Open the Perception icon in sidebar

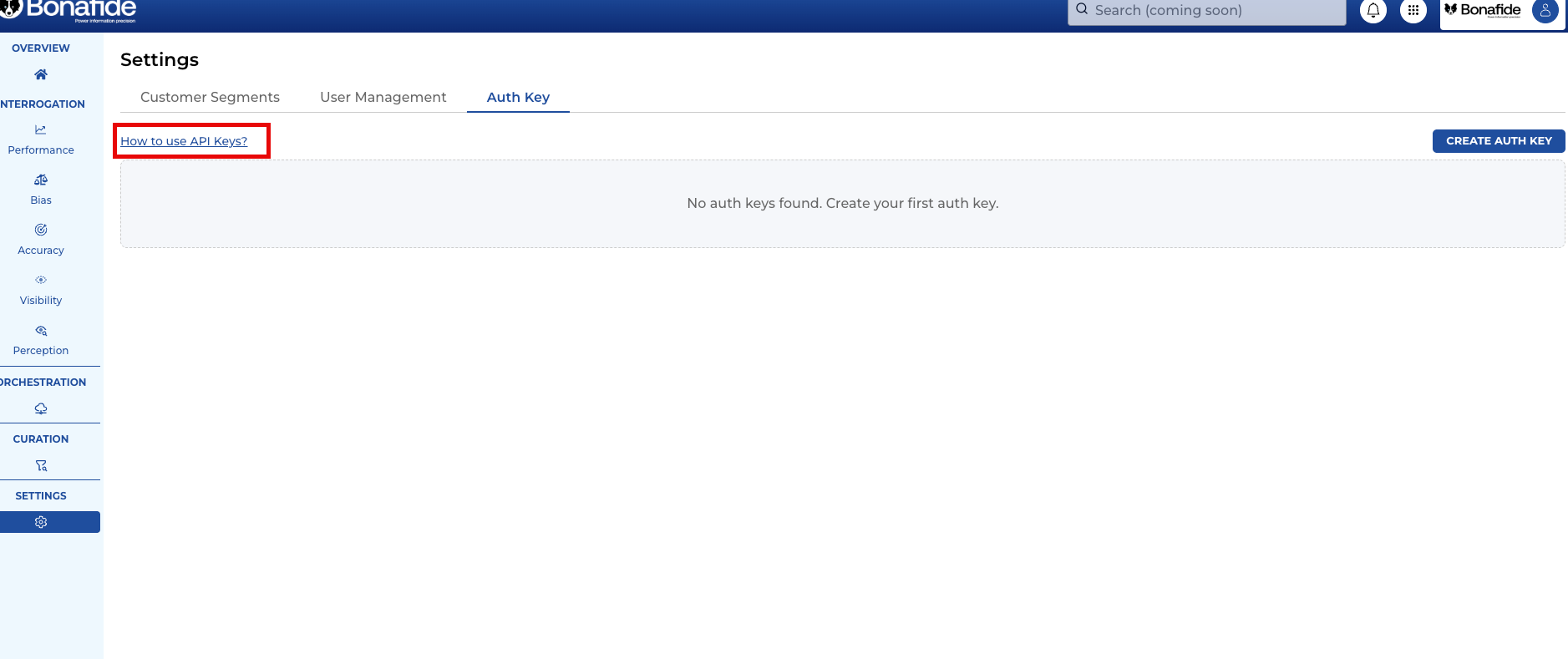point(41,331)
